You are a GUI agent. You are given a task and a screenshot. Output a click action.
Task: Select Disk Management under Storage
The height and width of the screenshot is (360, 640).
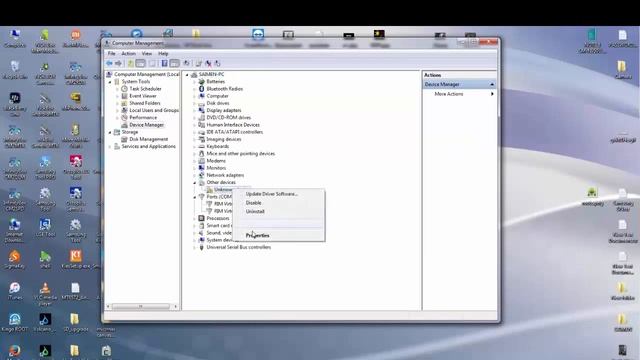click(149, 139)
